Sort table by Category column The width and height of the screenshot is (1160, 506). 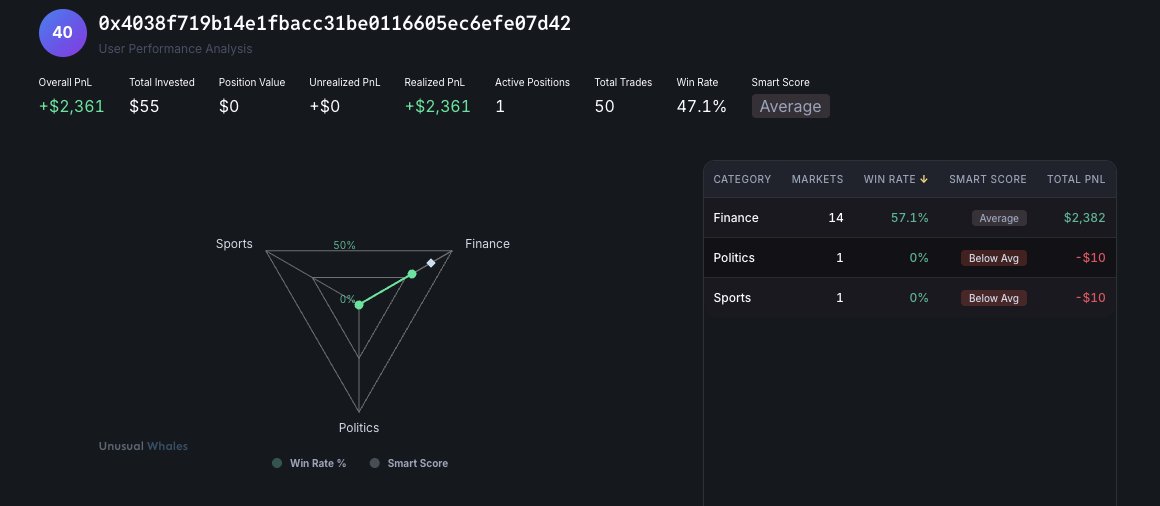[742, 179]
